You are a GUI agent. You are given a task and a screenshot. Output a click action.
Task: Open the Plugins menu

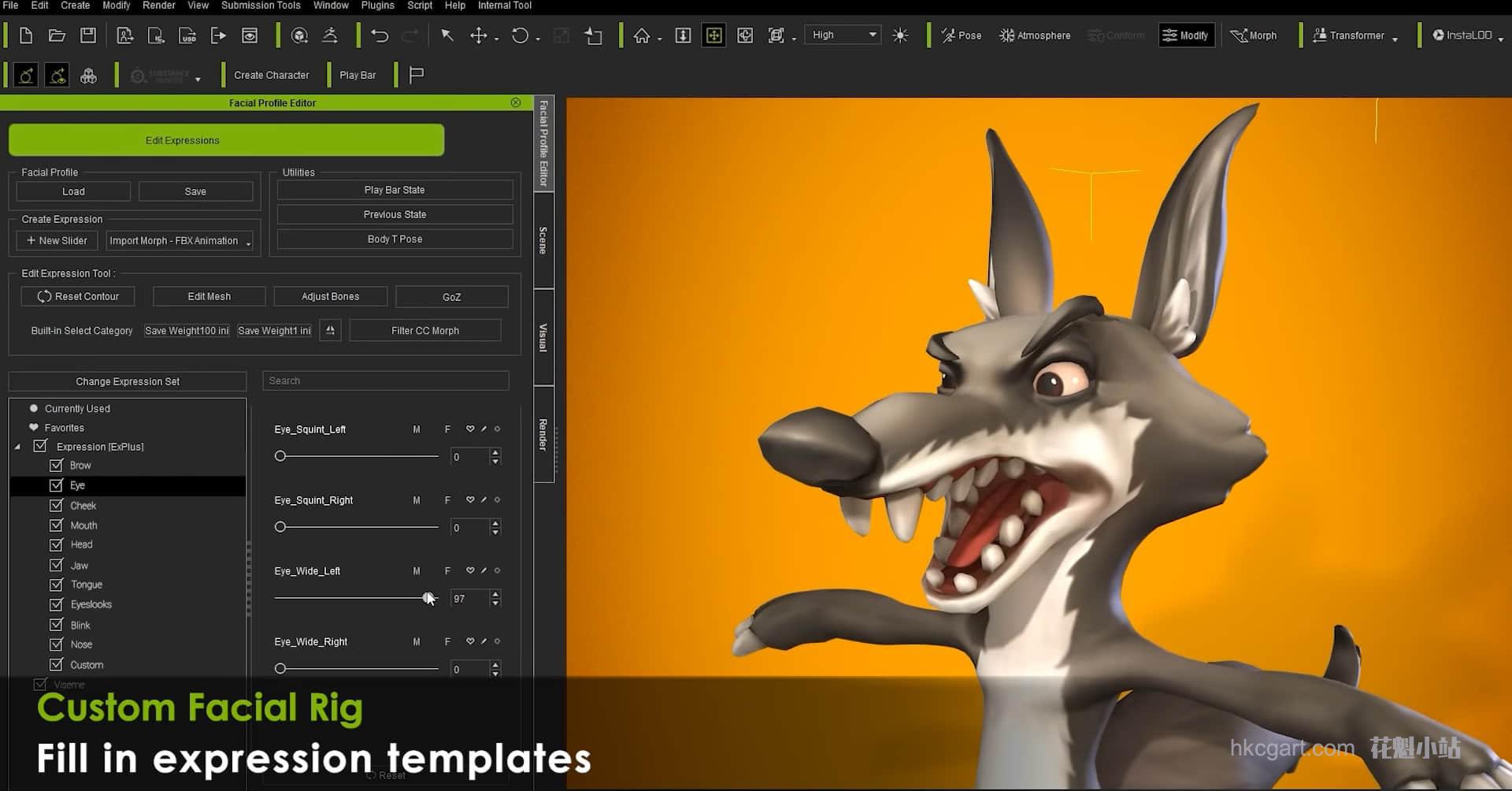tap(377, 6)
